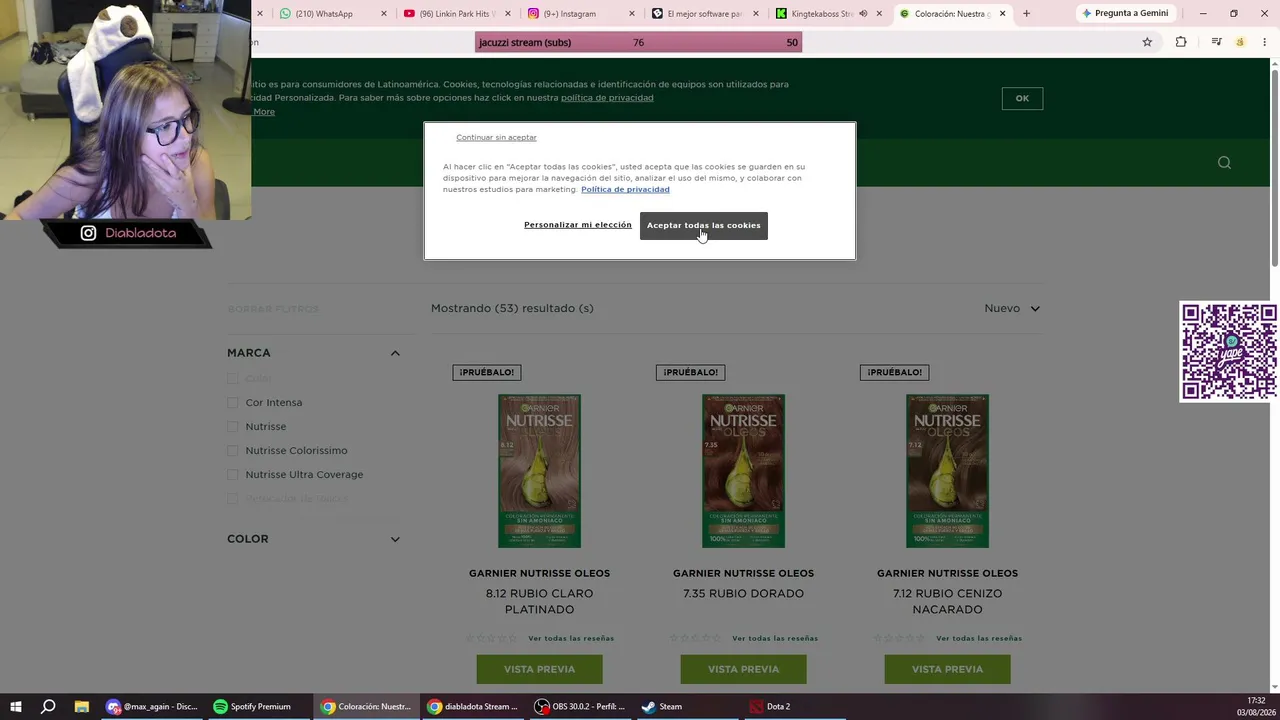
Task: Open Windows taskbar search
Action: point(48,706)
